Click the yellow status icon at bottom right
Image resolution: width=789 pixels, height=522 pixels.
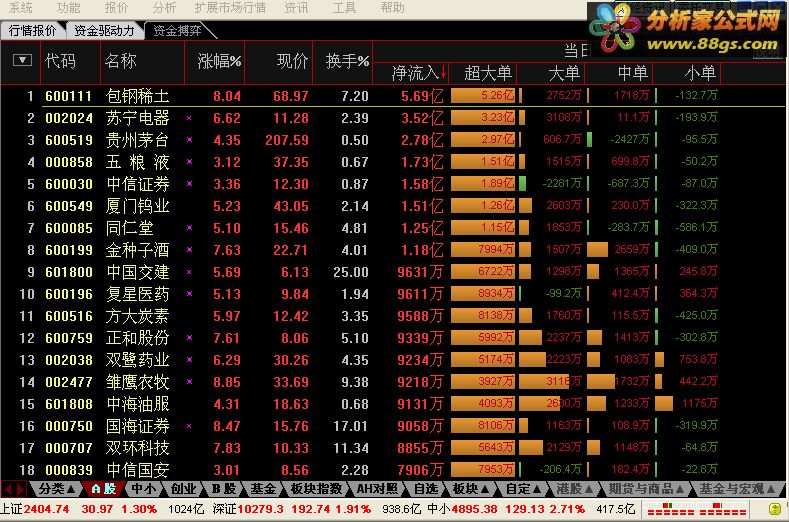775,509
